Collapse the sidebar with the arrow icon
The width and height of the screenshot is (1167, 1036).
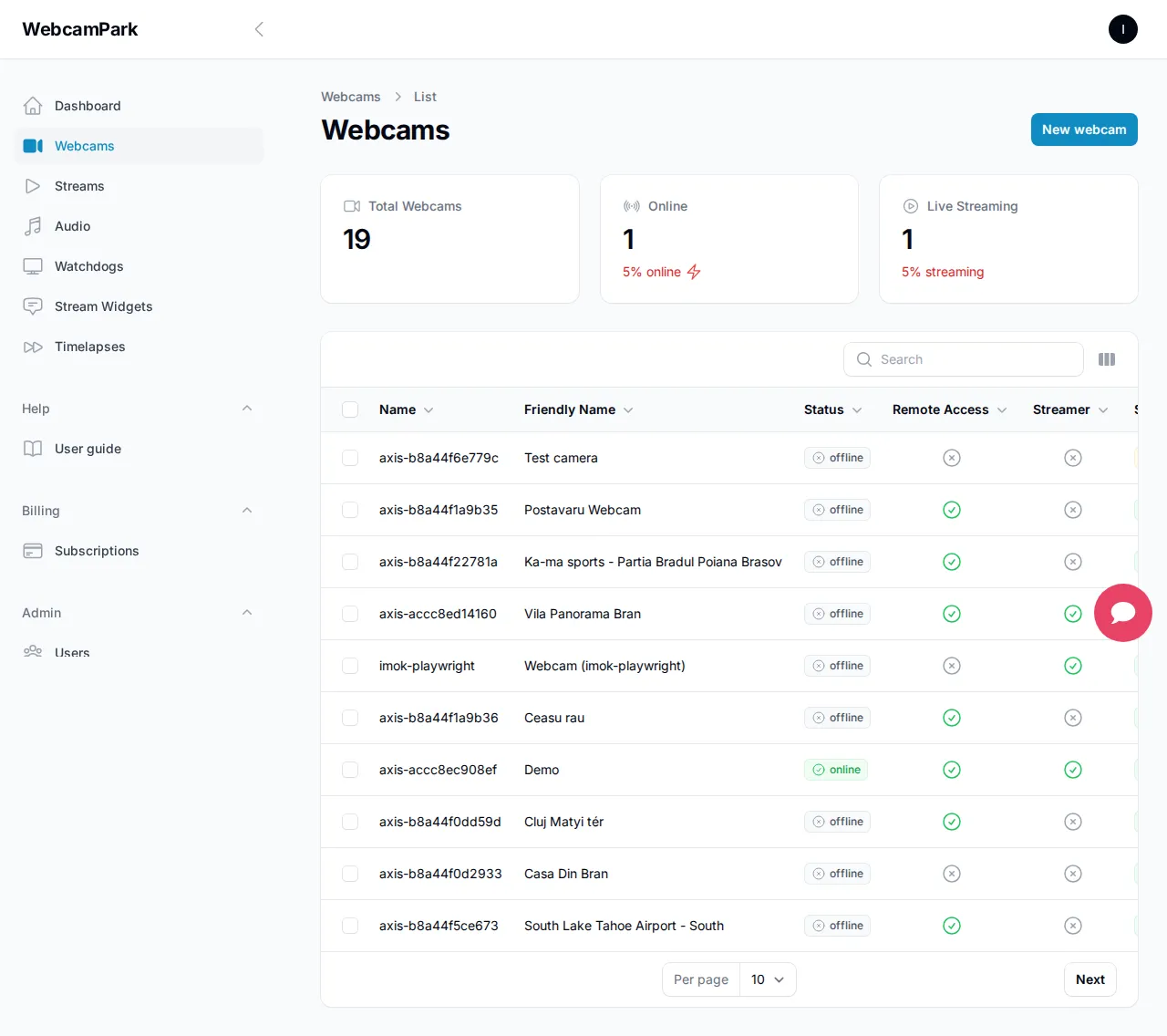pyautogui.click(x=259, y=29)
